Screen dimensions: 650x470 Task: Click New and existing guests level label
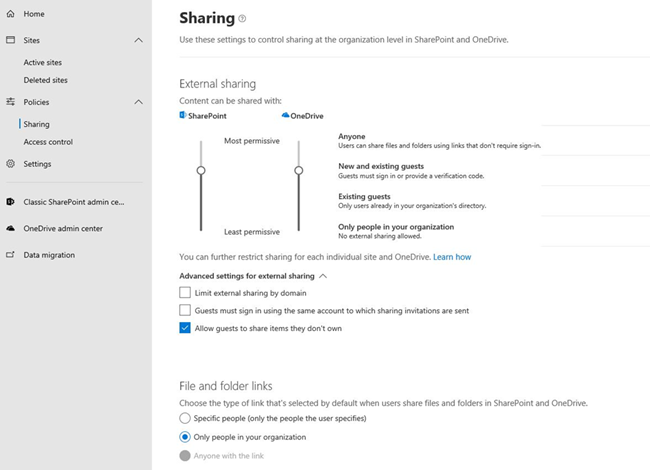pos(381,166)
